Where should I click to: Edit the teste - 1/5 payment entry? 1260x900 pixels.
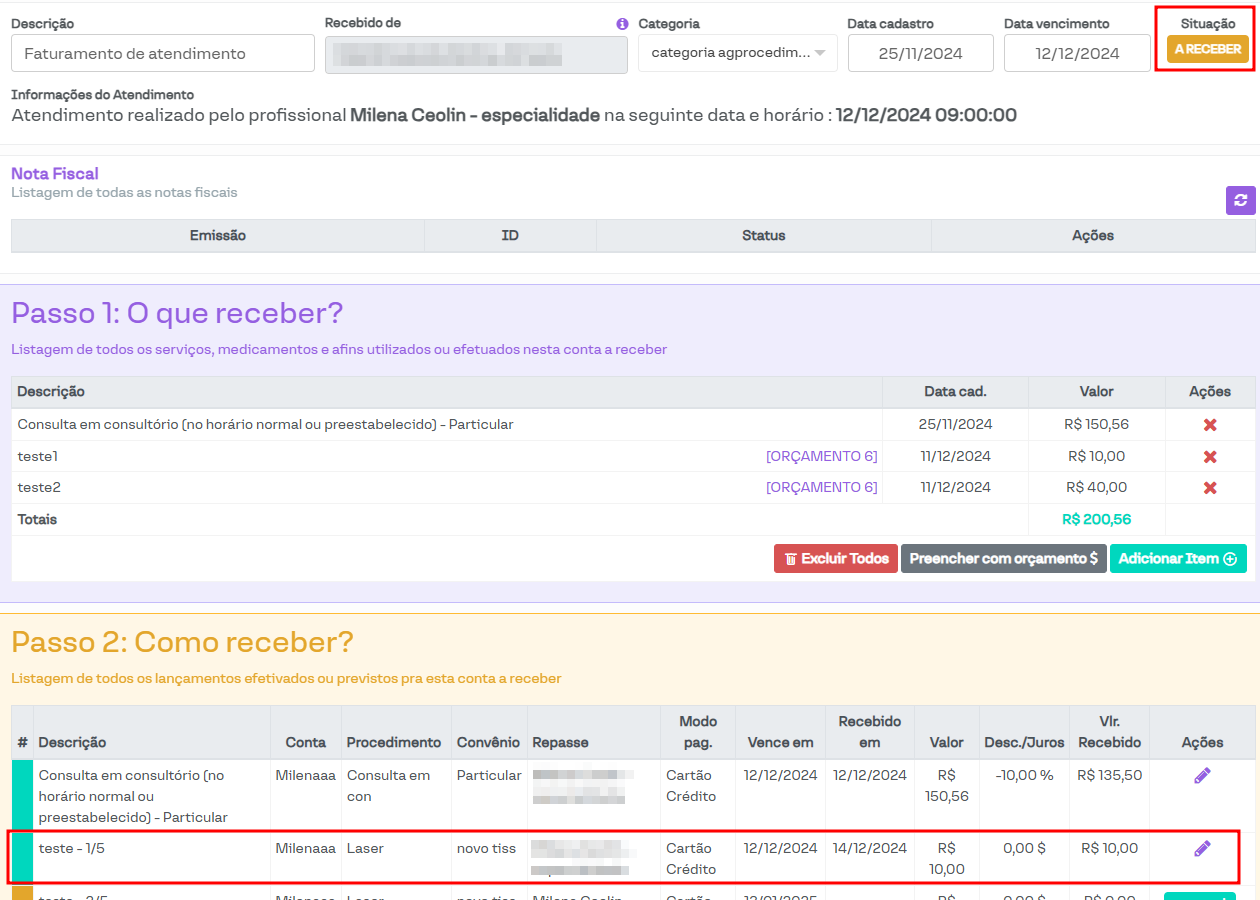pos(1202,849)
